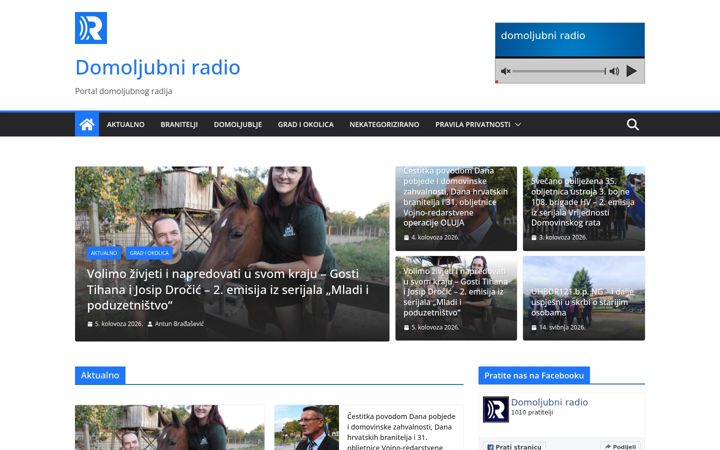This screenshot has height=450, width=720.
Task: Open the Pravila privatnosti menu item
Action: (x=473, y=124)
